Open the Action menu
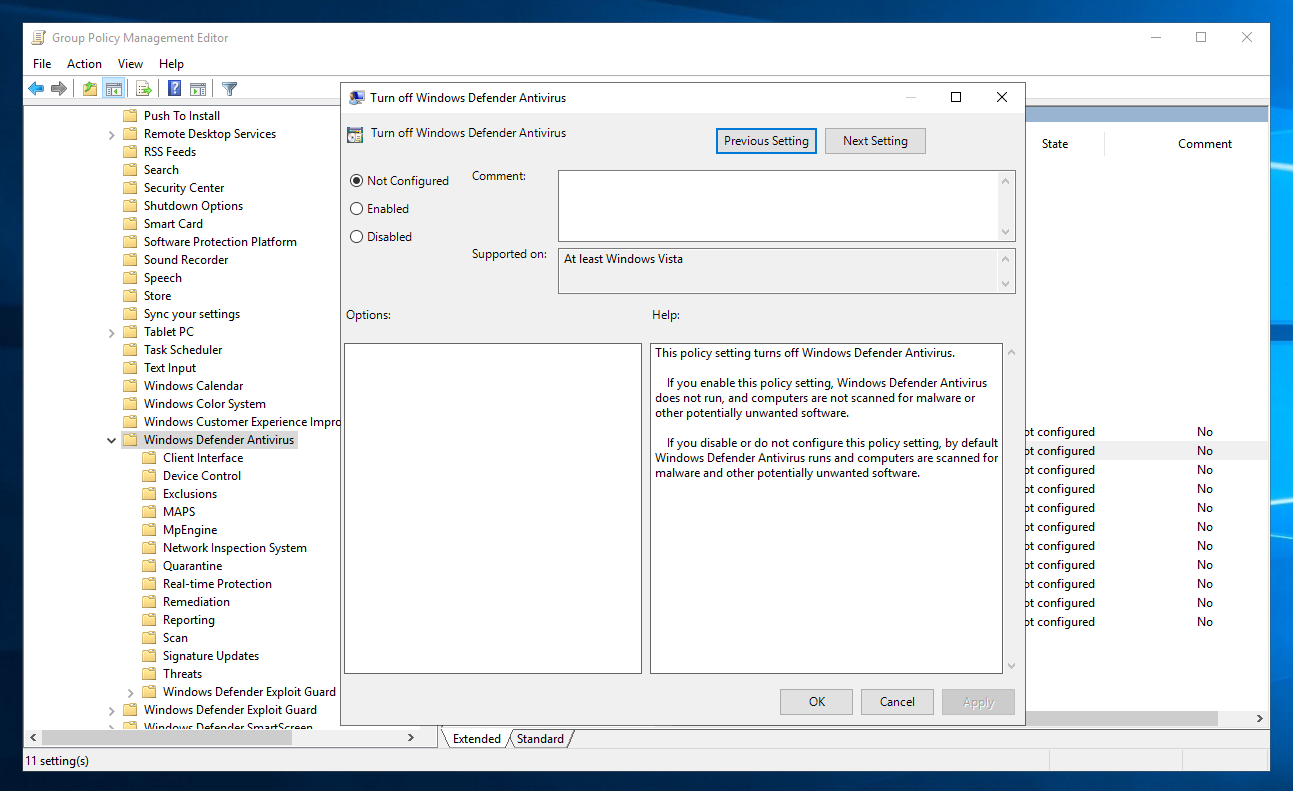1293x791 pixels. pos(84,64)
